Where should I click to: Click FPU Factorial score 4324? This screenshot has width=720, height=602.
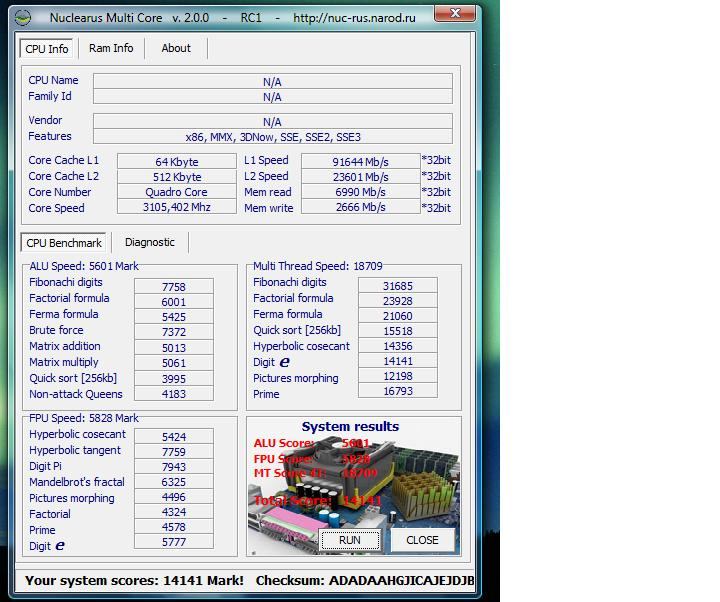[174, 512]
